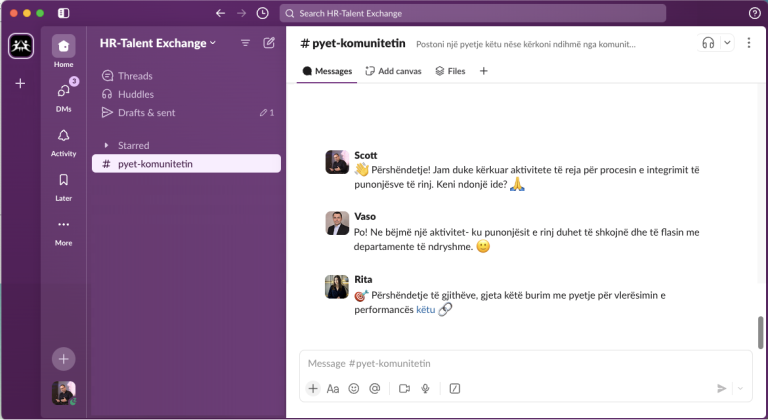The width and height of the screenshot is (768, 420).
Task: Open the "këtu" link in Rita's message
Action: point(425,310)
